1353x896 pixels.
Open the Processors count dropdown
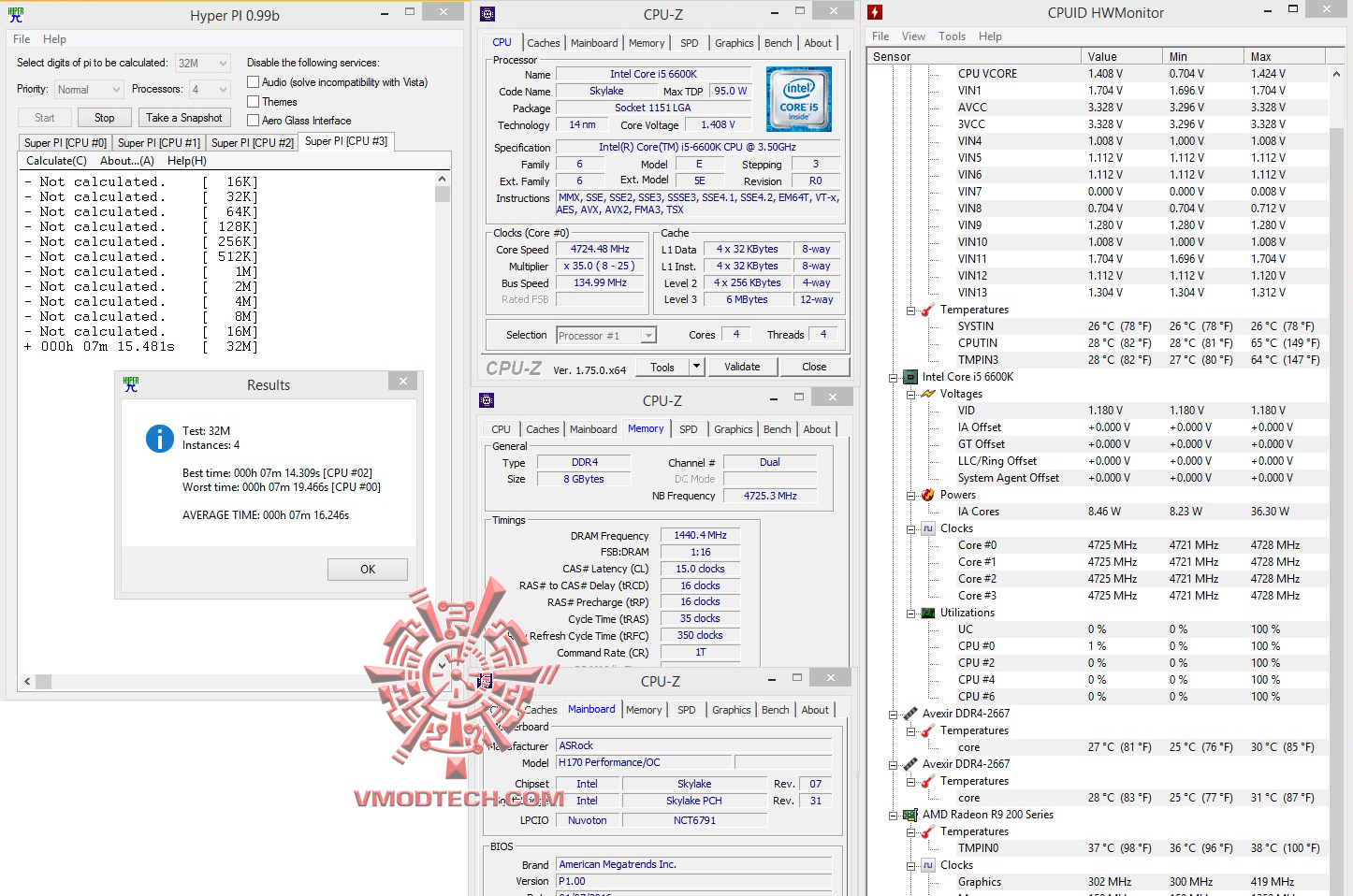[209, 89]
